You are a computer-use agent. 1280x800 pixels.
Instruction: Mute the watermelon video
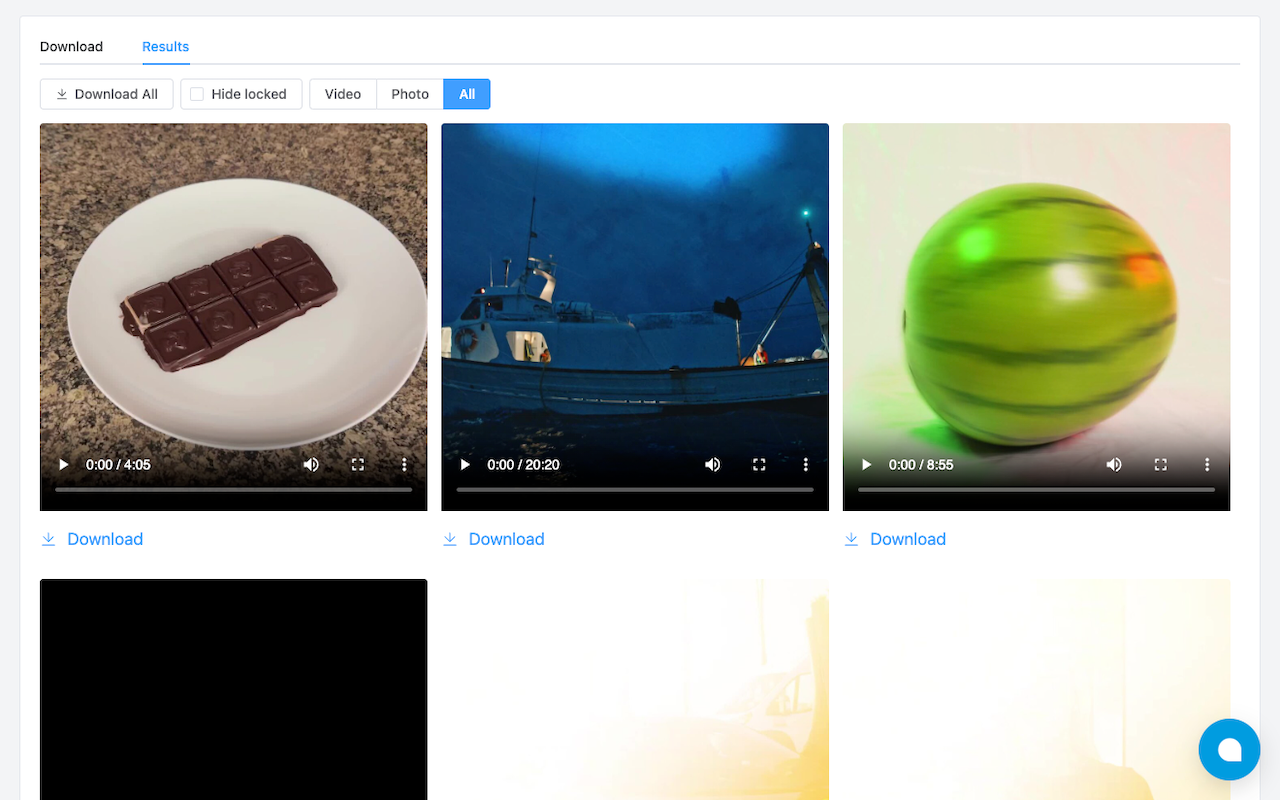[1114, 465]
